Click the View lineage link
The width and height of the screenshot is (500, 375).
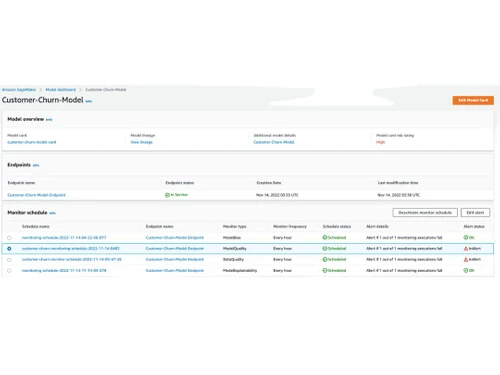tap(141, 142)
